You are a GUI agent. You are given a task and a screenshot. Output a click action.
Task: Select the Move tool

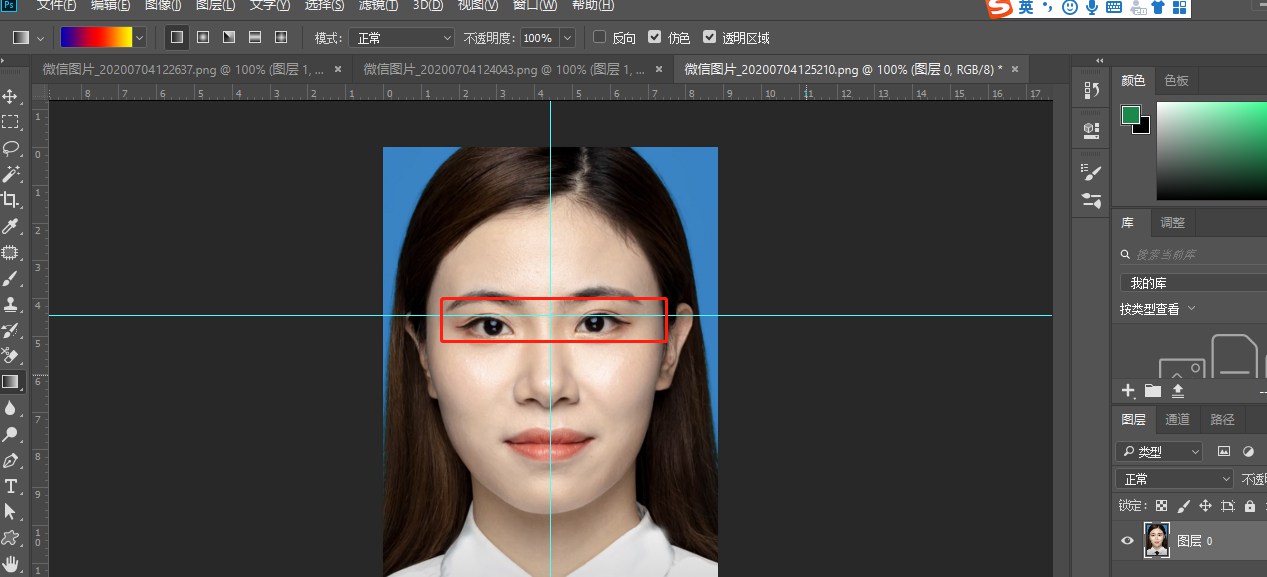tap(11, 96)
